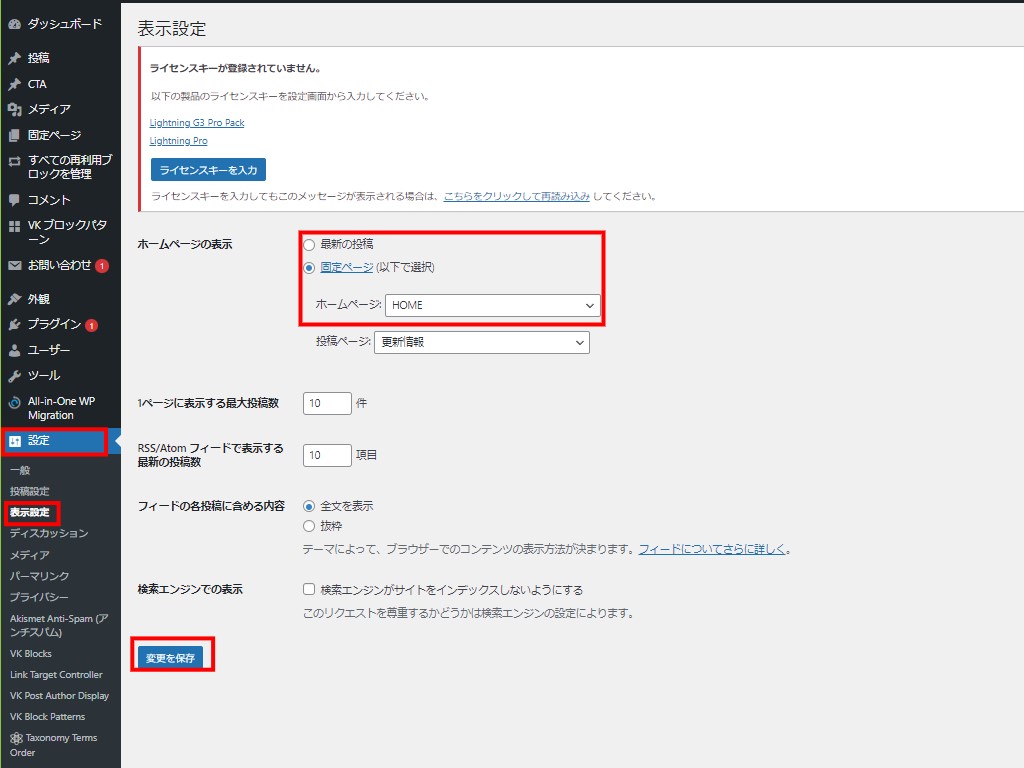Click the 変更を保存 save button

tap(170, 658)
